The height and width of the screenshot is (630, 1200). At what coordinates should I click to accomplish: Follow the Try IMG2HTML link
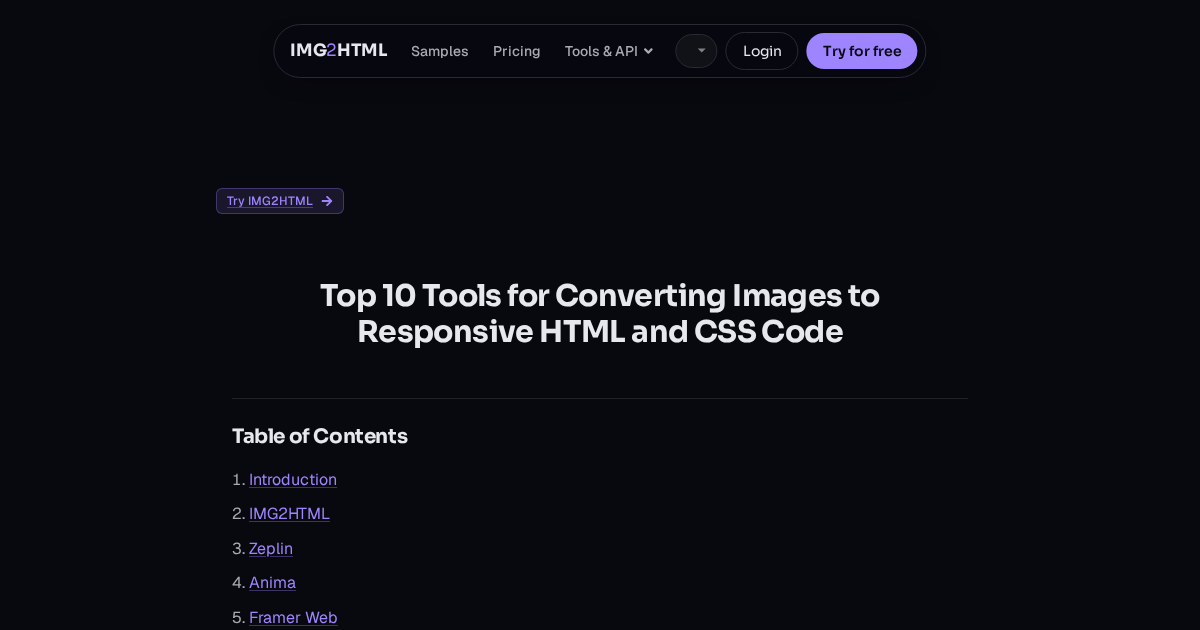pos(280,201)
